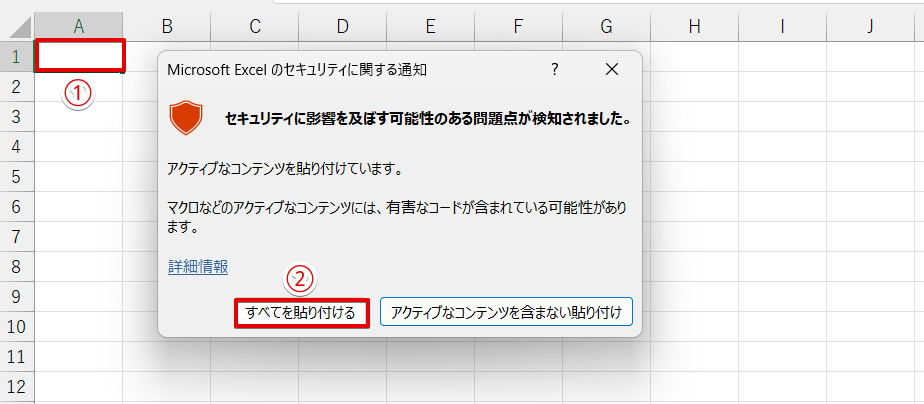Viewport: 924px width, 404px height.
Task: Select row 8 header
Action: pos(17,267)
